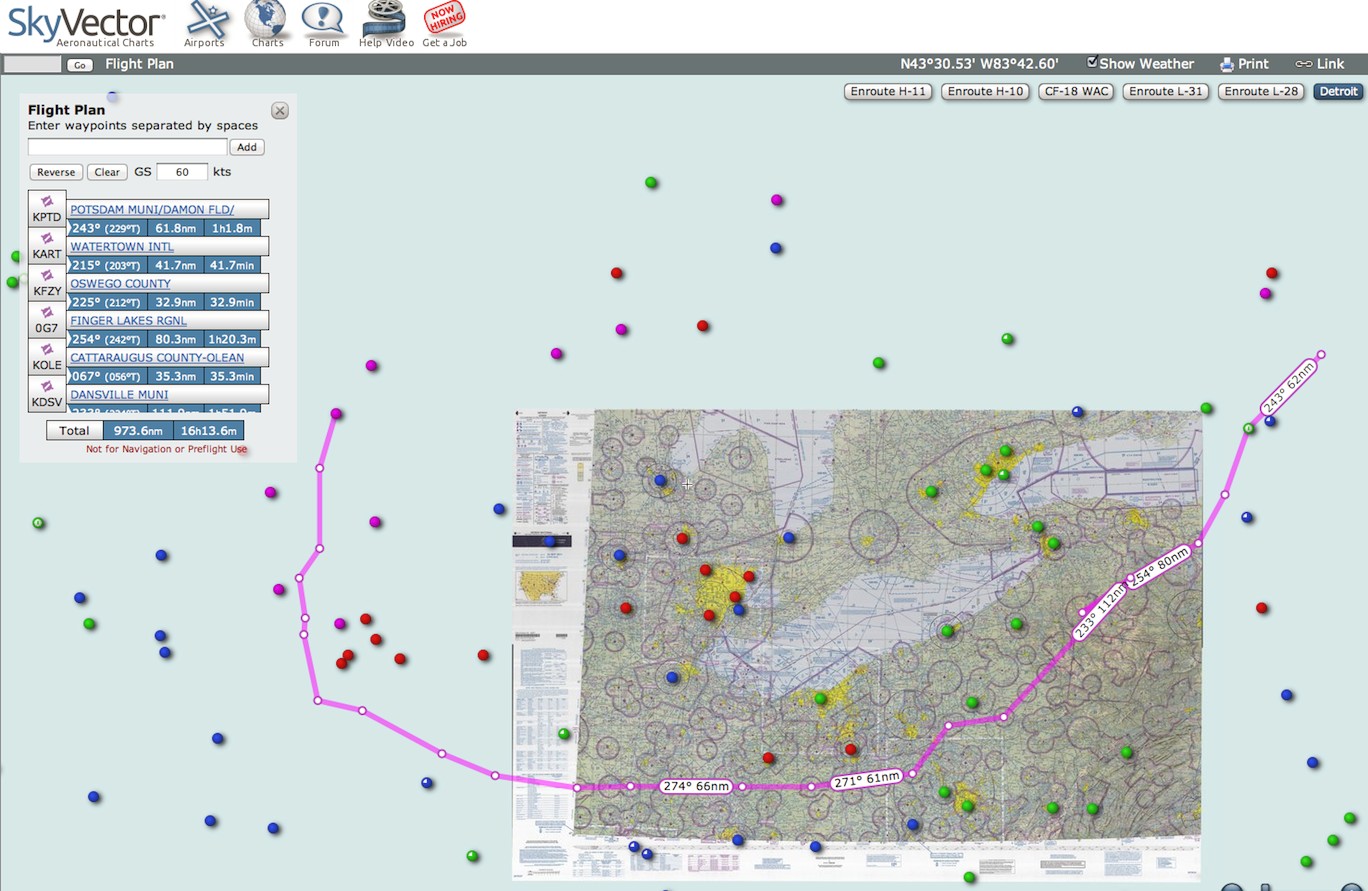Switch to Enroute L-28 chart
This screenshot has height=891, width=1368.
click(x=1261, y=91)
